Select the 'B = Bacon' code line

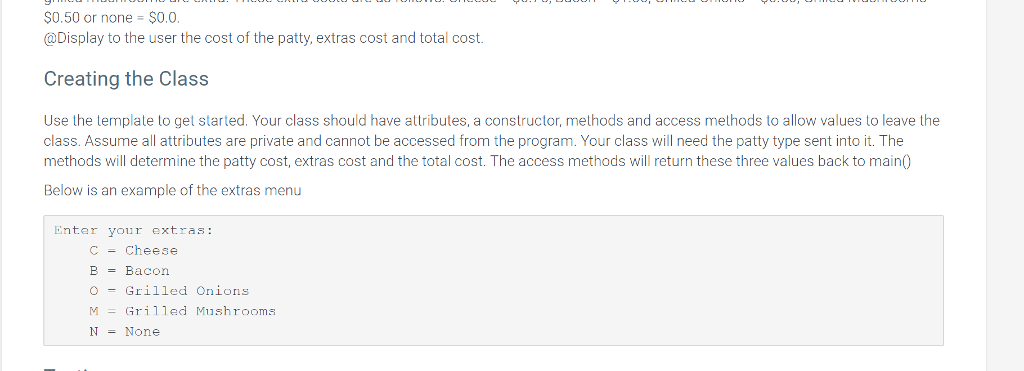[129, 271]
